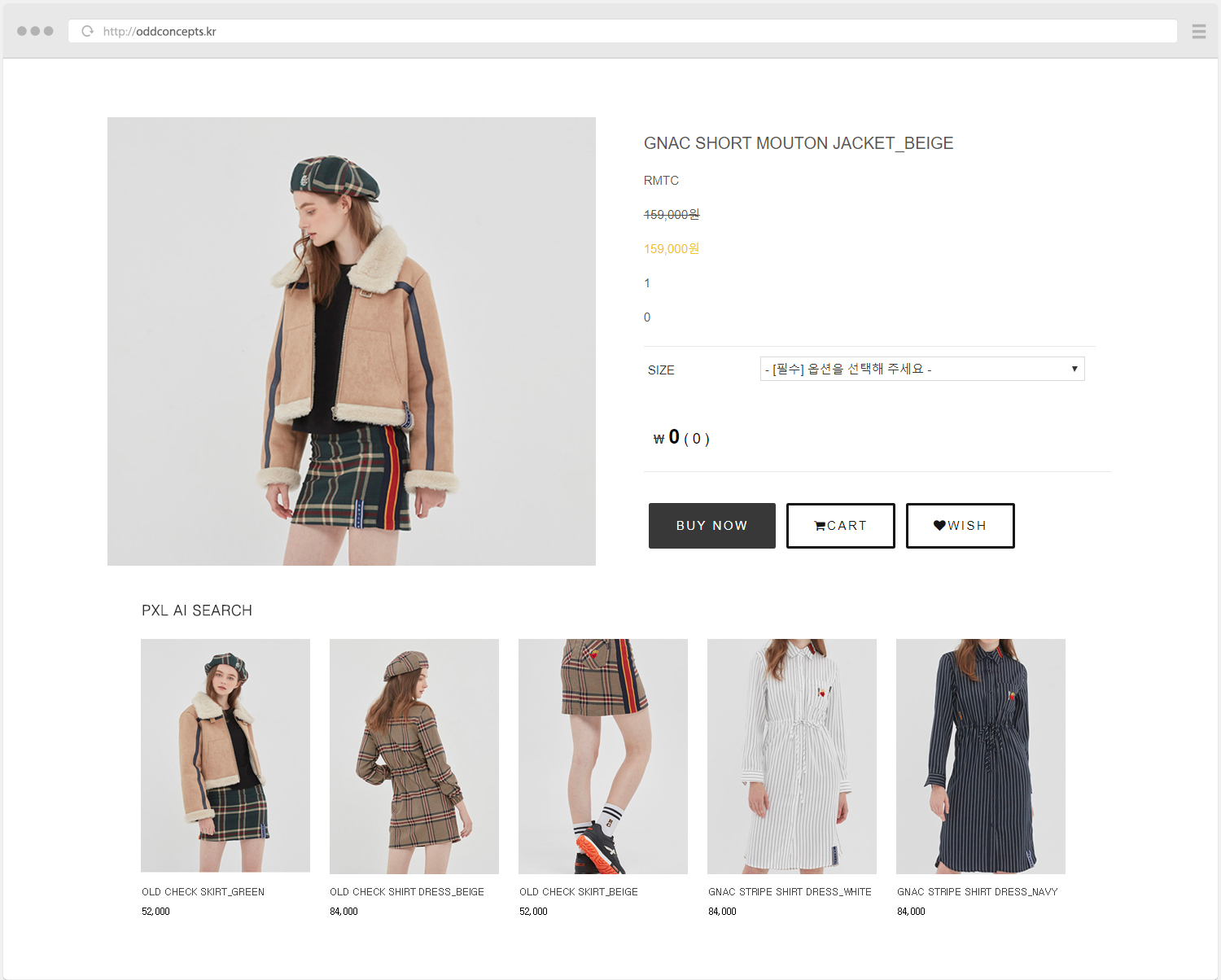Click the RMTC brand name
The height and width of the screenshot is (980, 1221).
pos(661,181)
